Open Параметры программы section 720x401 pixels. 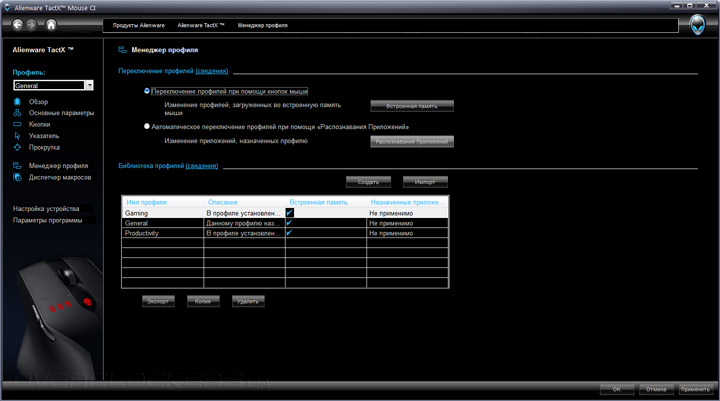coord(47,220)
